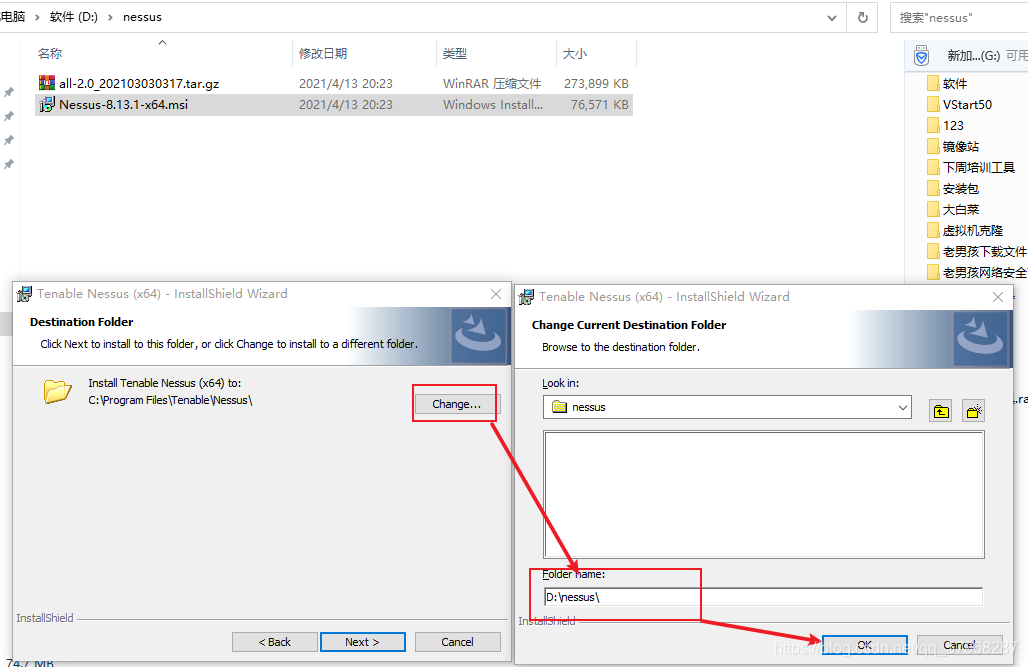Click the refresh button in Explorer address bar
The image size is (1028, 667).
coord(863,18)
